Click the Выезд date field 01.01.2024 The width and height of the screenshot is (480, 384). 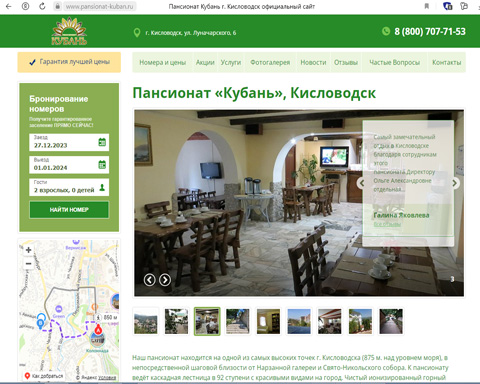69,165
